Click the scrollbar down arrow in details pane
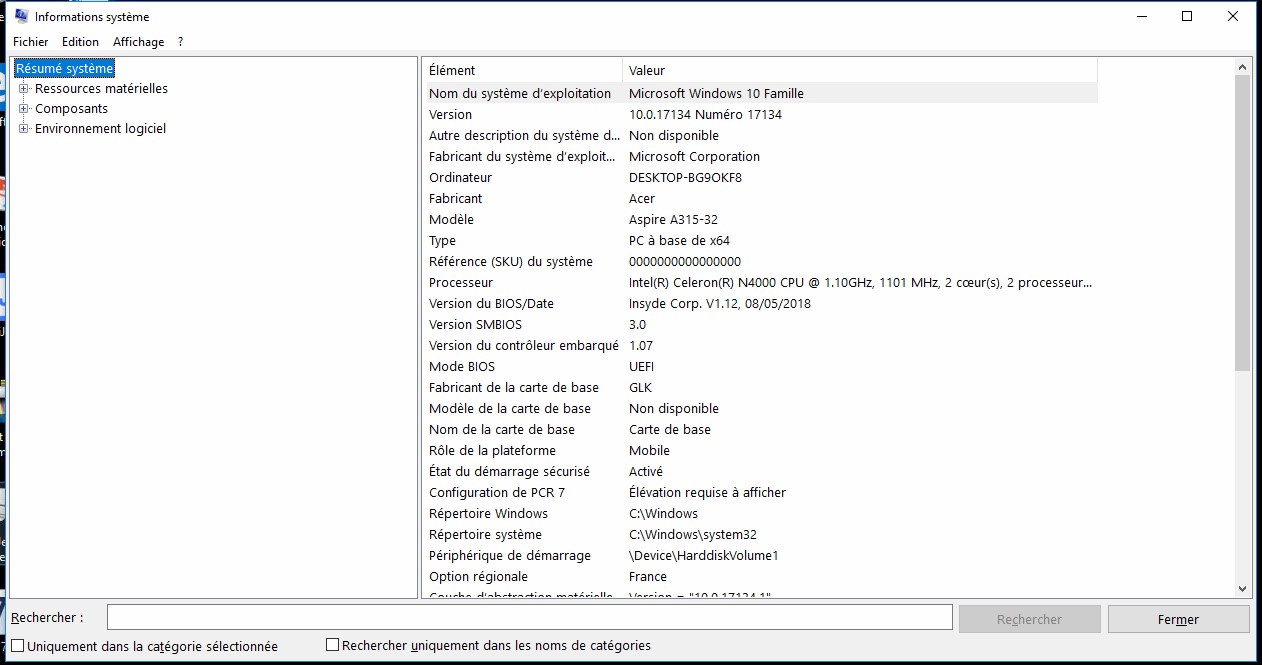This screenshot has height=665, width=1262. pyautogui.click(x=1243, y=589)
